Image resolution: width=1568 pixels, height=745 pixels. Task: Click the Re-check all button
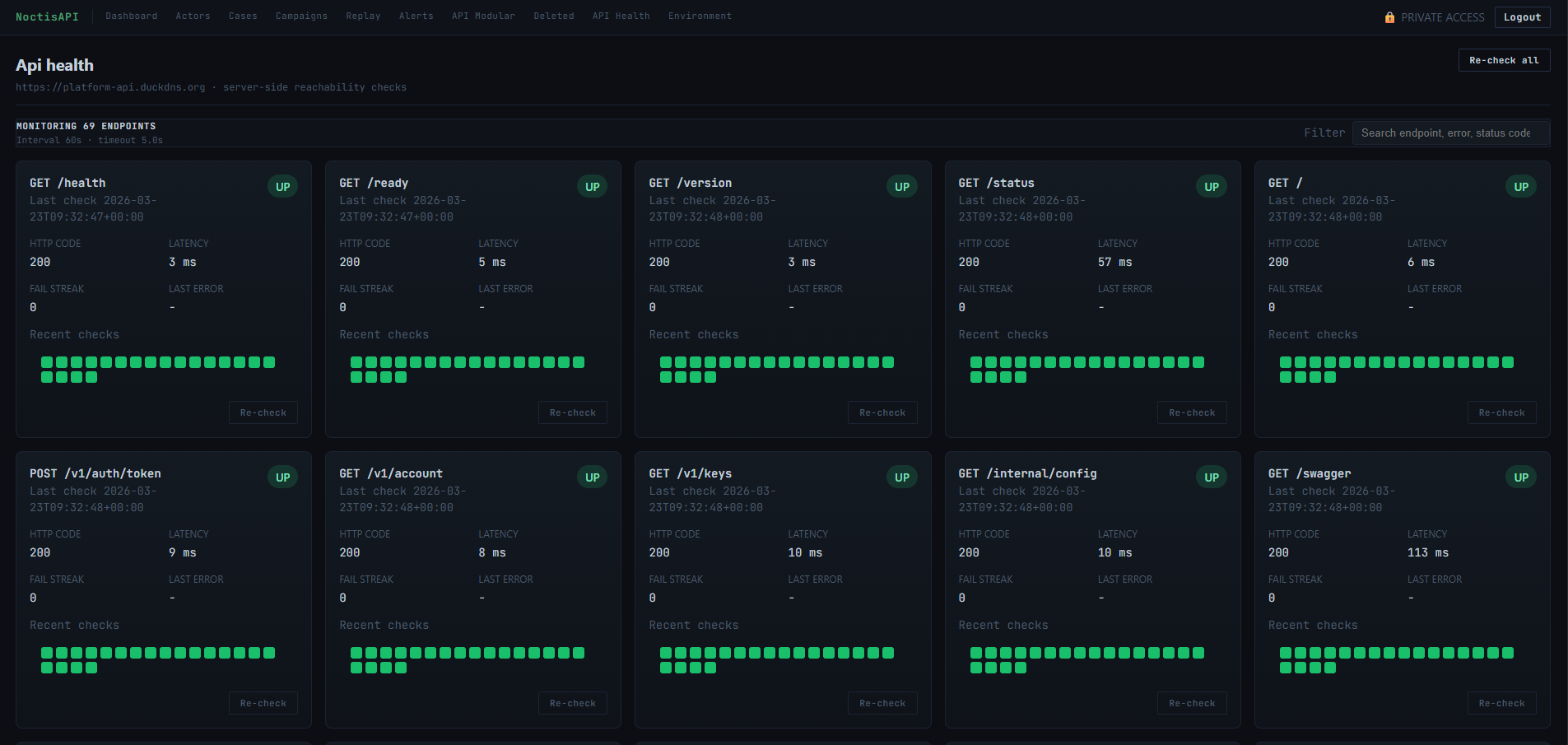click(x=1504, y=60)
